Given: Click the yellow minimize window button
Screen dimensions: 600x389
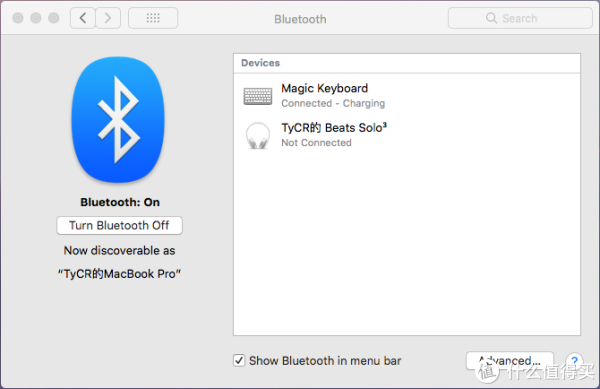Looking at the screenshot, I should coord(36,18).
